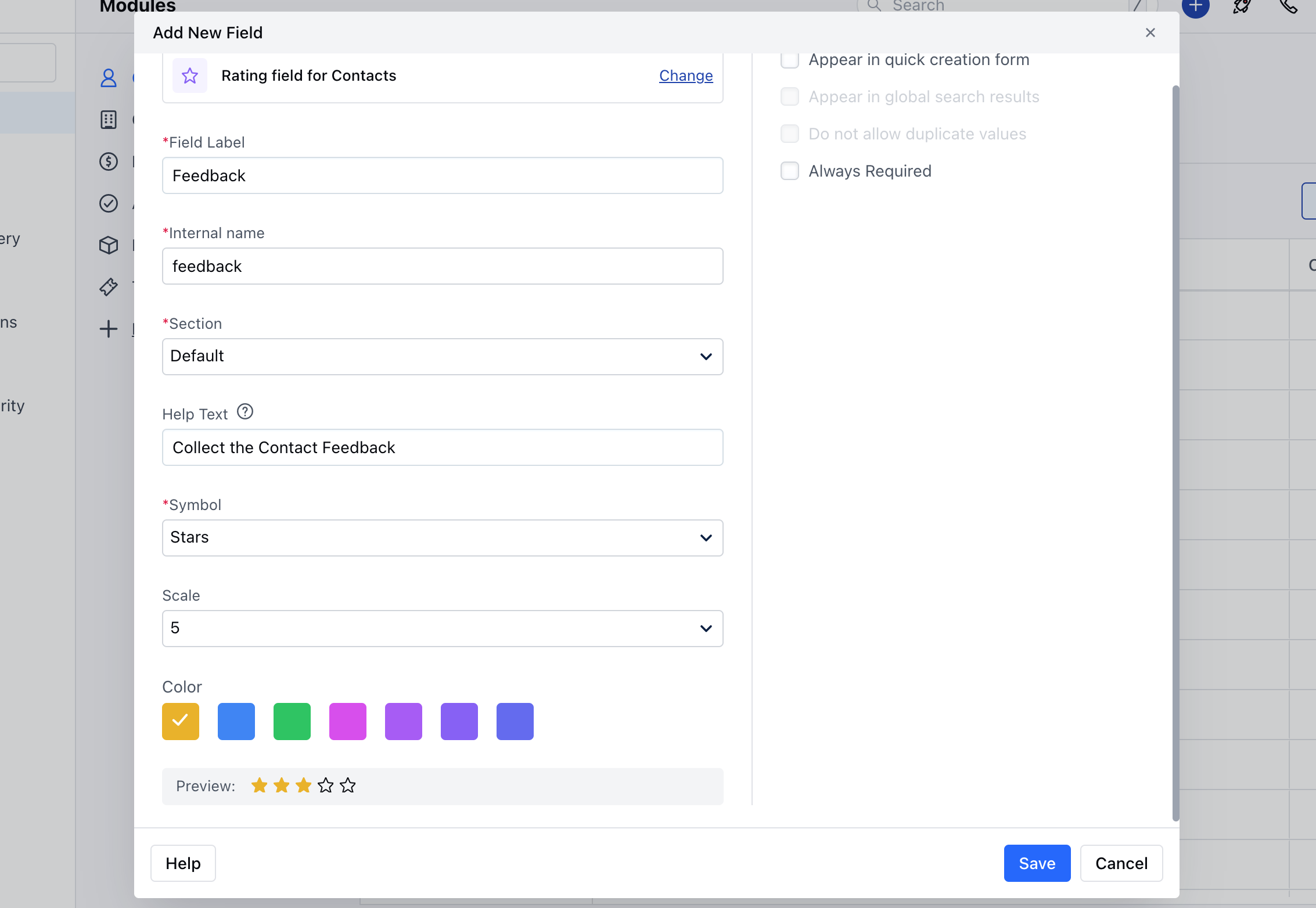The image size is (1316, 908).
Task: Click the ticket icon in sidebar
Action: pos(108,287)
